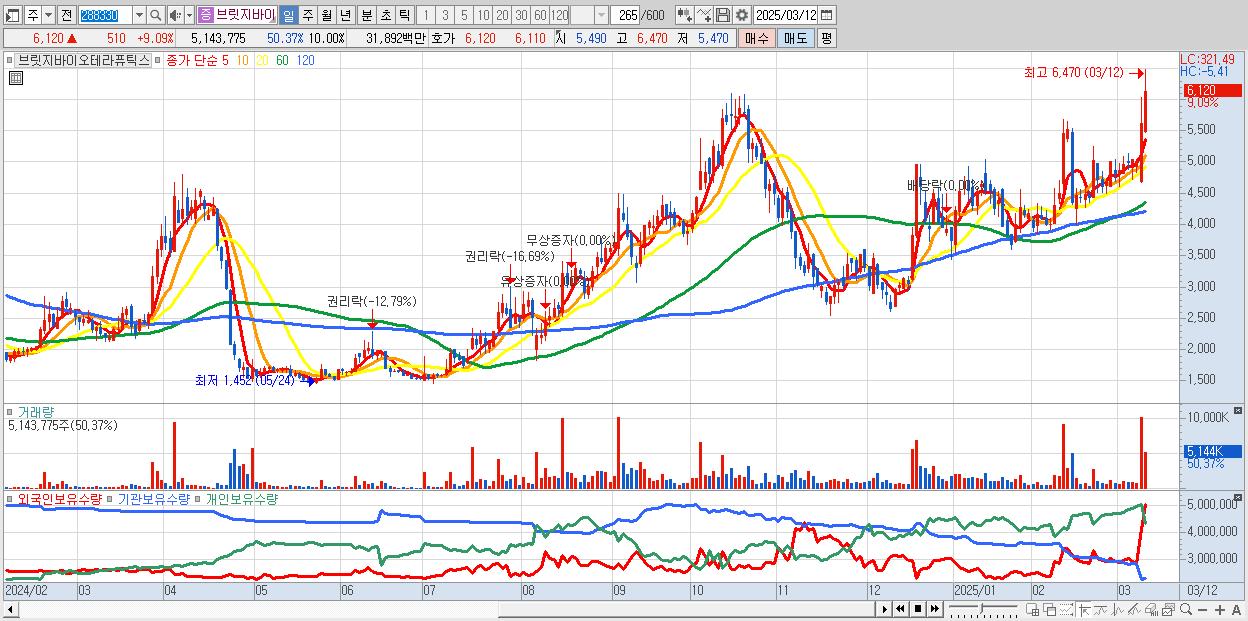Screen dimensions: 1248x621
Task: Click the bar count field 265
Action: [x=626, y=16]
